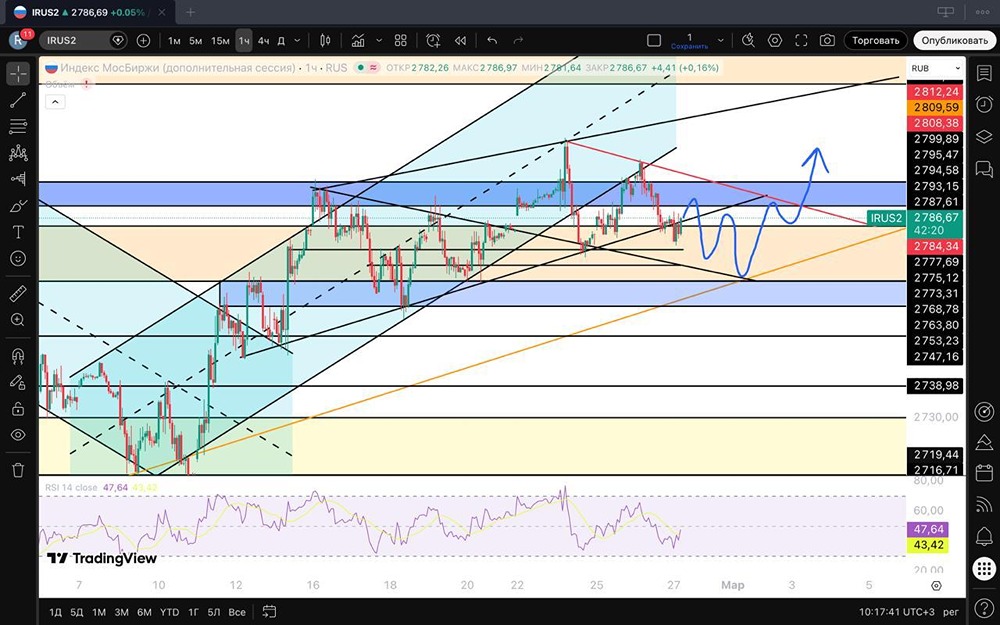Open the economic calendar sidebar icon
The image size is (1000, 625).
[x=984, y=473]
